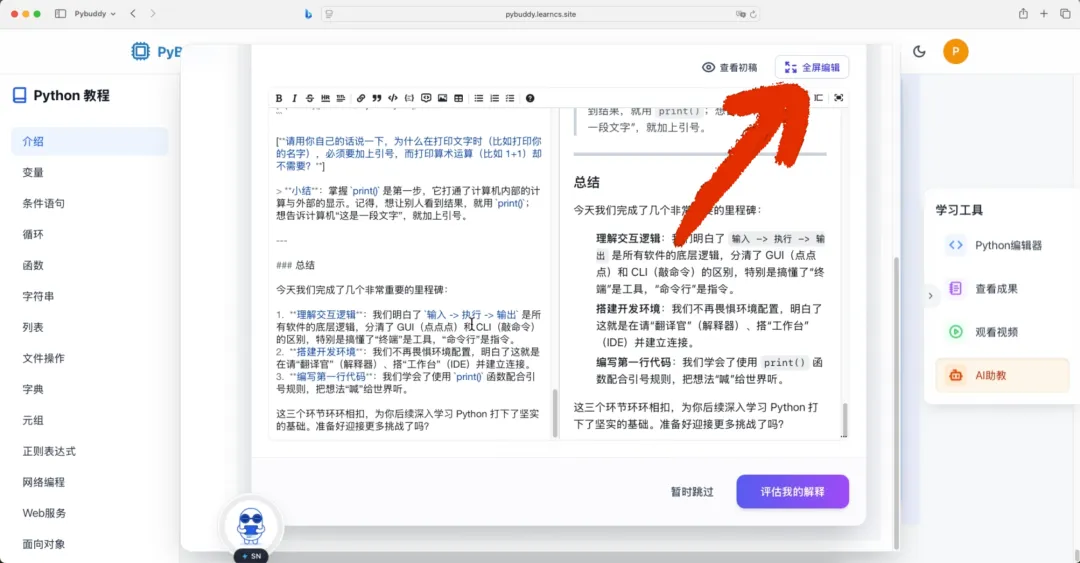Insert a hyperlink in the editor
Viewport: 1080px width, 563px height.
coord(361,98)
